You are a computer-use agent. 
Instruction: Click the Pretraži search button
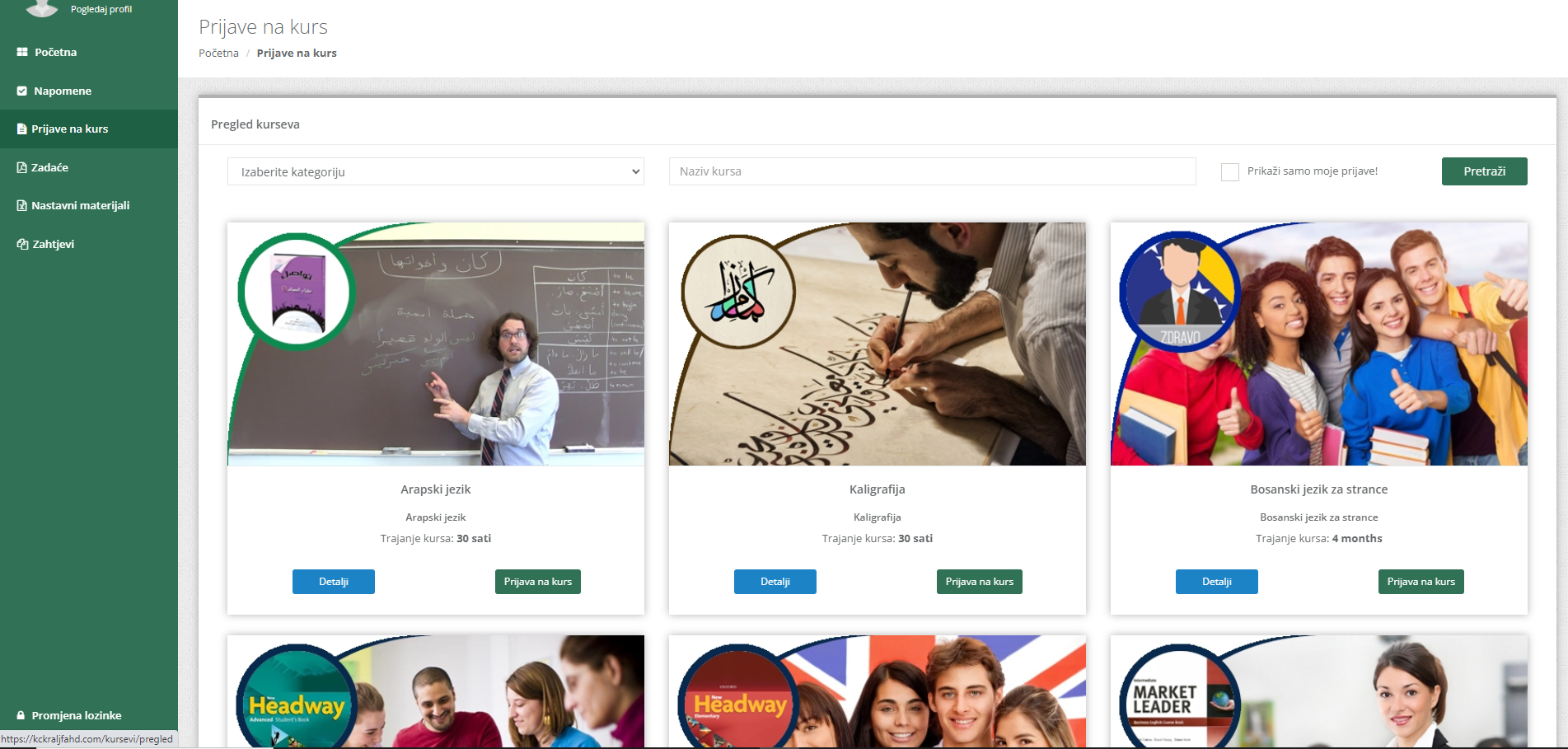(x=1484, y=171)
